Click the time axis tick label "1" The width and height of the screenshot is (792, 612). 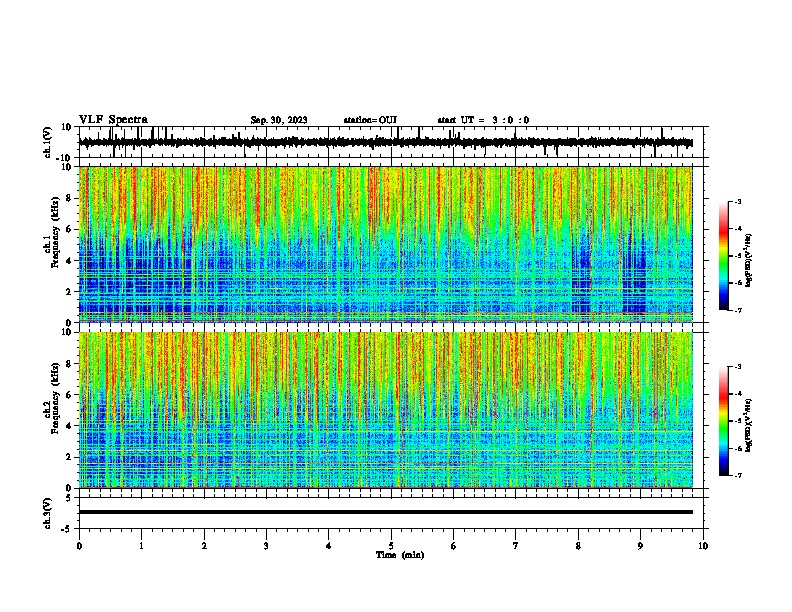141,546
